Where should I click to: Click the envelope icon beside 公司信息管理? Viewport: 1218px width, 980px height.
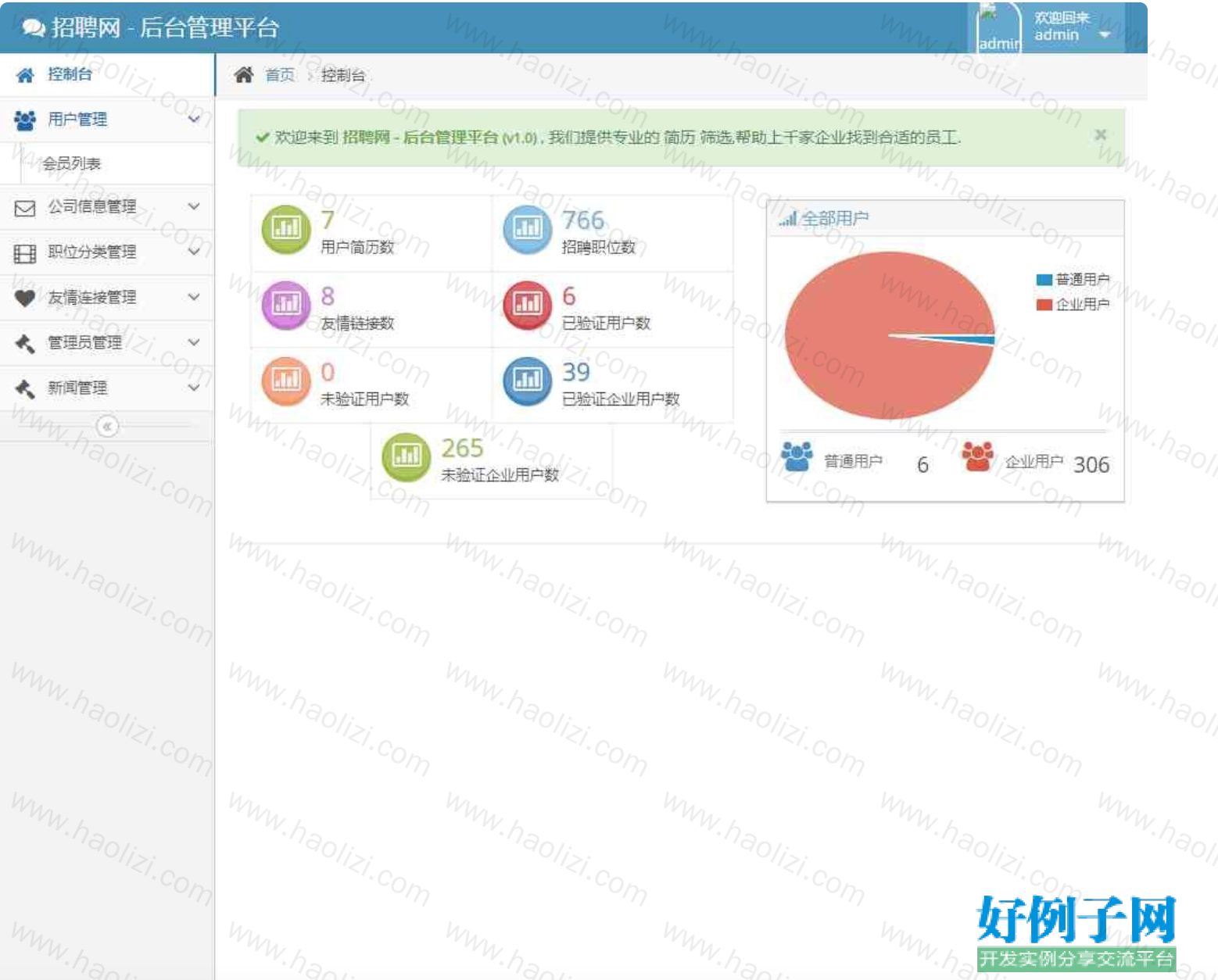coord(25,208)
